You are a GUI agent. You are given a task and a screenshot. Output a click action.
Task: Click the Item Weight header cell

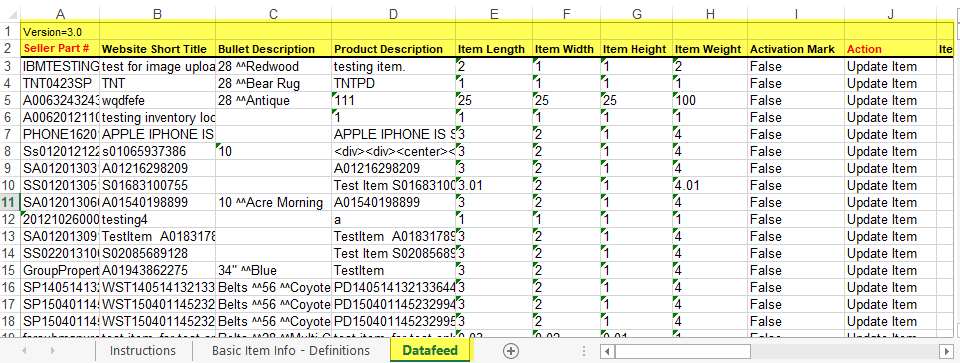pos(710,48)
